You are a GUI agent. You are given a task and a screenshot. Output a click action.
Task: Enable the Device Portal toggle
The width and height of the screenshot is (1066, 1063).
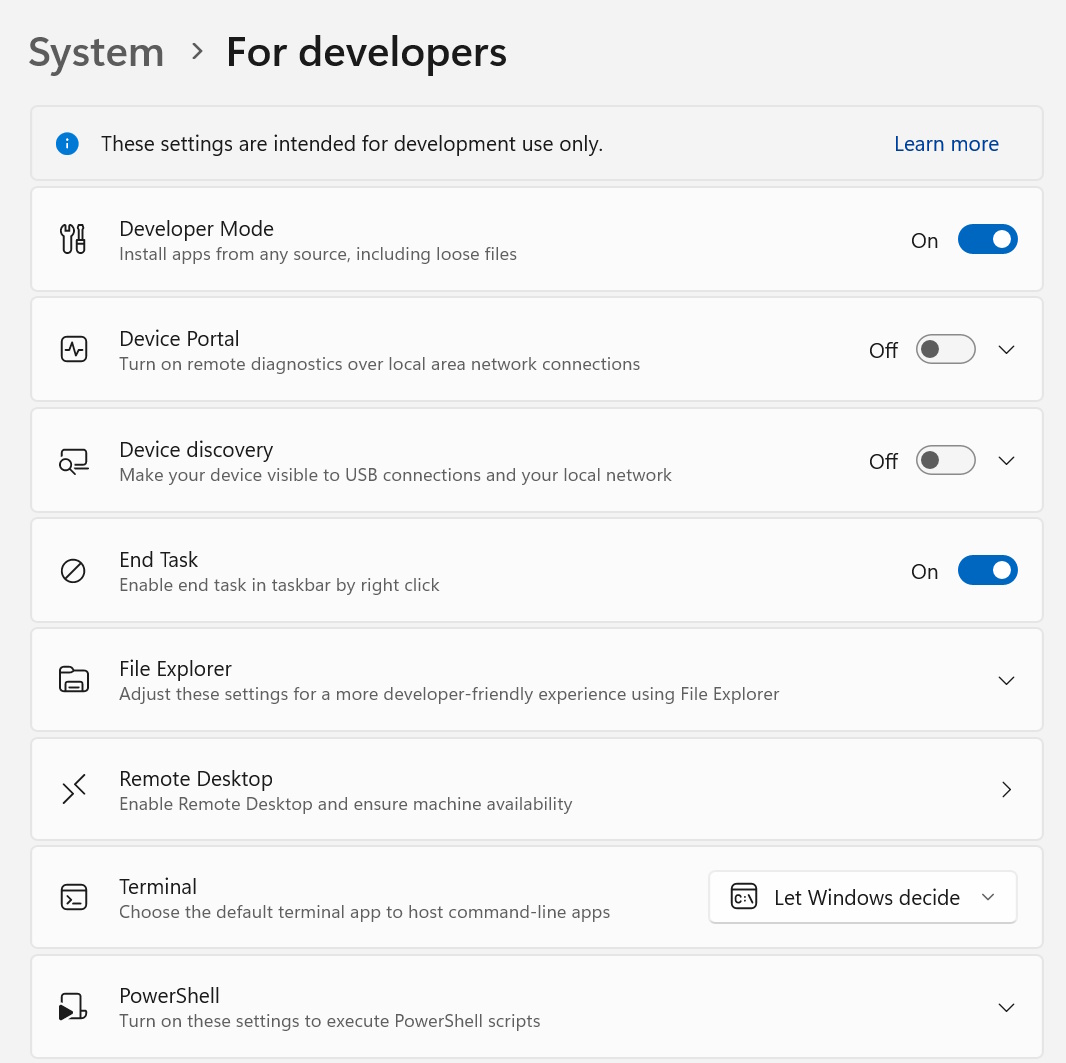(x=945, y=349)
